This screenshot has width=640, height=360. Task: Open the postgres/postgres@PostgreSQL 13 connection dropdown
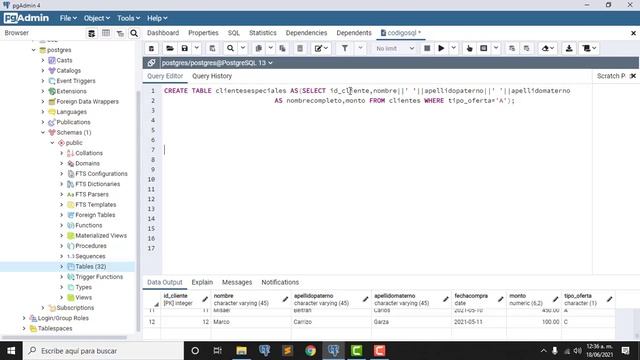pos(217,63)
